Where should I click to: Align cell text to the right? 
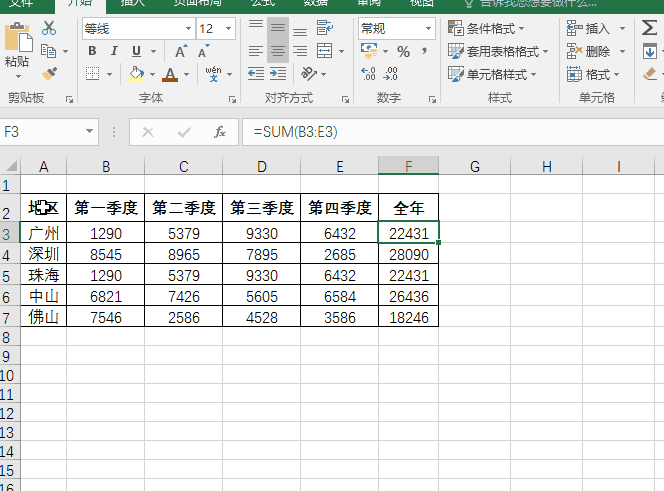[300, 51]
